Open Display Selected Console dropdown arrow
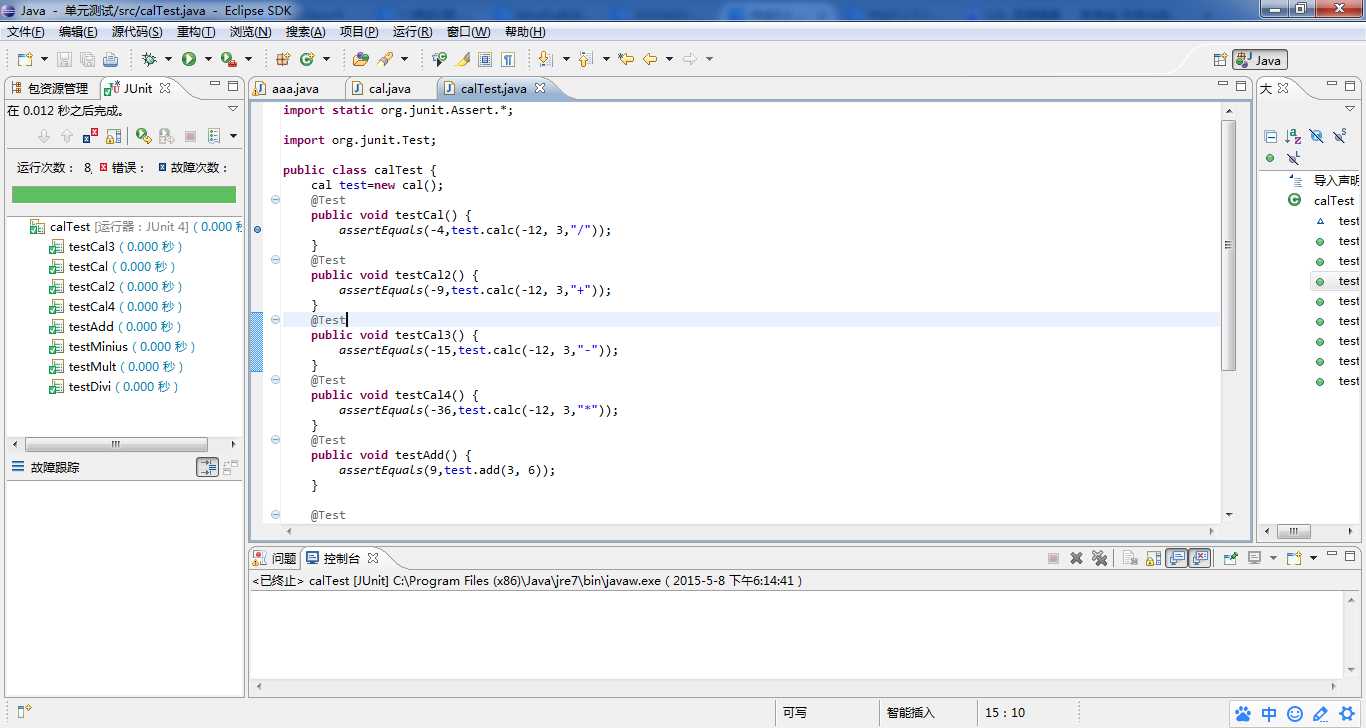 pos(1273,558)
